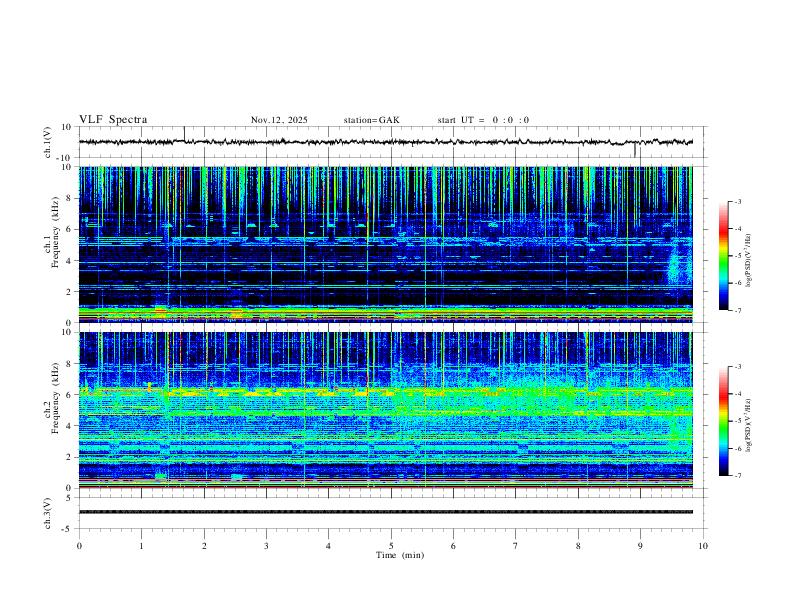This screenshot has width=792, height=612.
Task: Click time-axis tick label '0'
Action: pos(79,546)
